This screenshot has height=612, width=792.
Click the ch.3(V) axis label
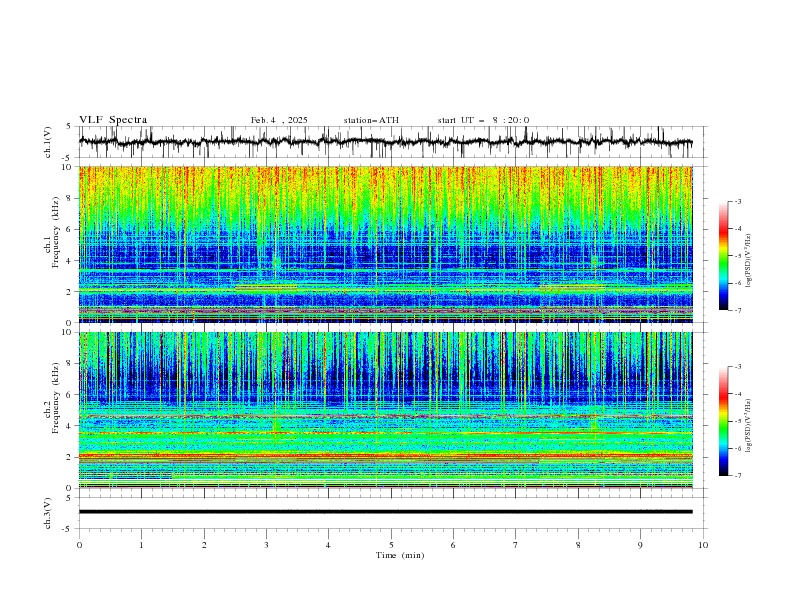coord(48,513)
